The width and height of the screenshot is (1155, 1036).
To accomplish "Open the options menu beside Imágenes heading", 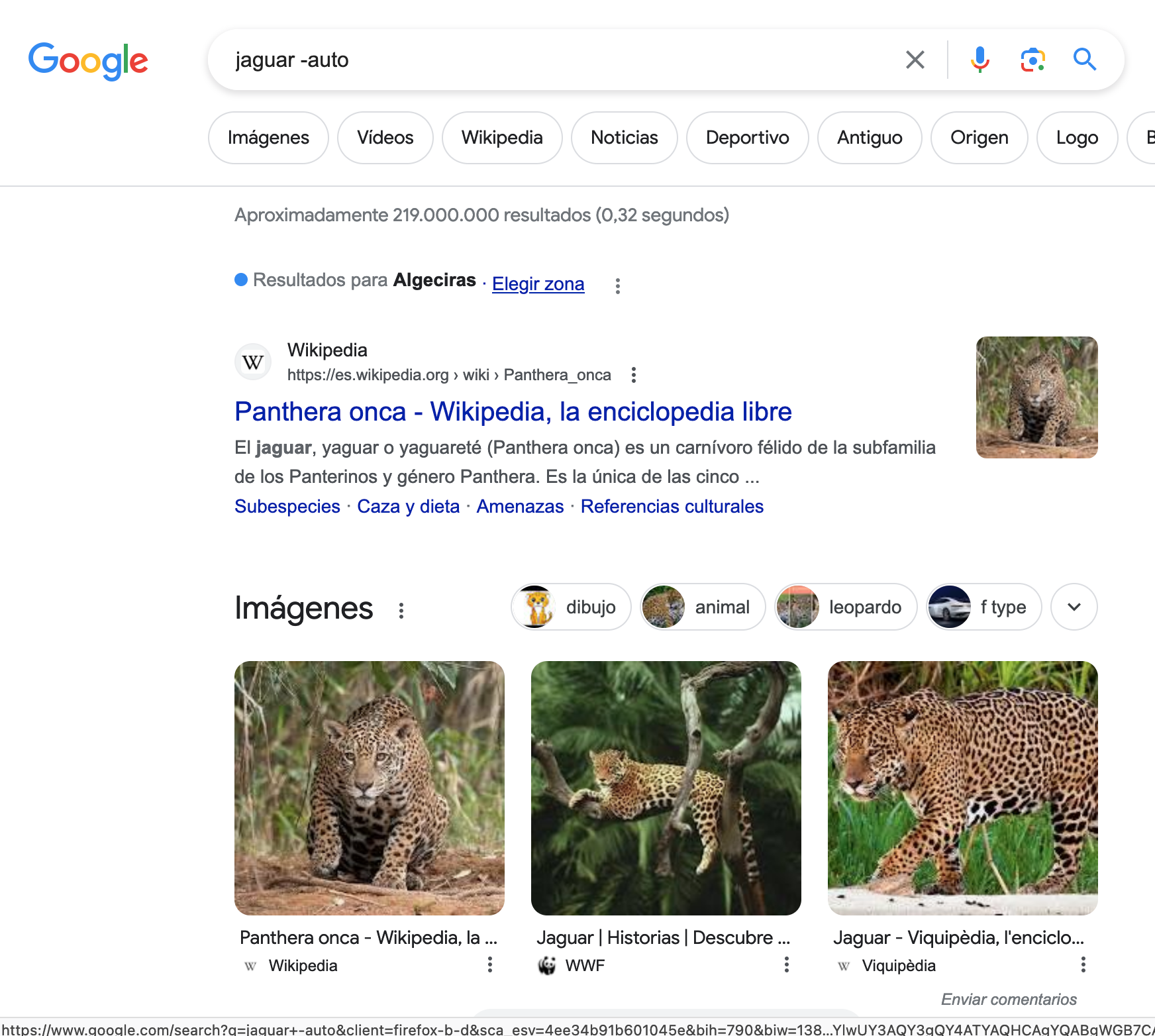I will pyautogui.click(x=401, y=610).
